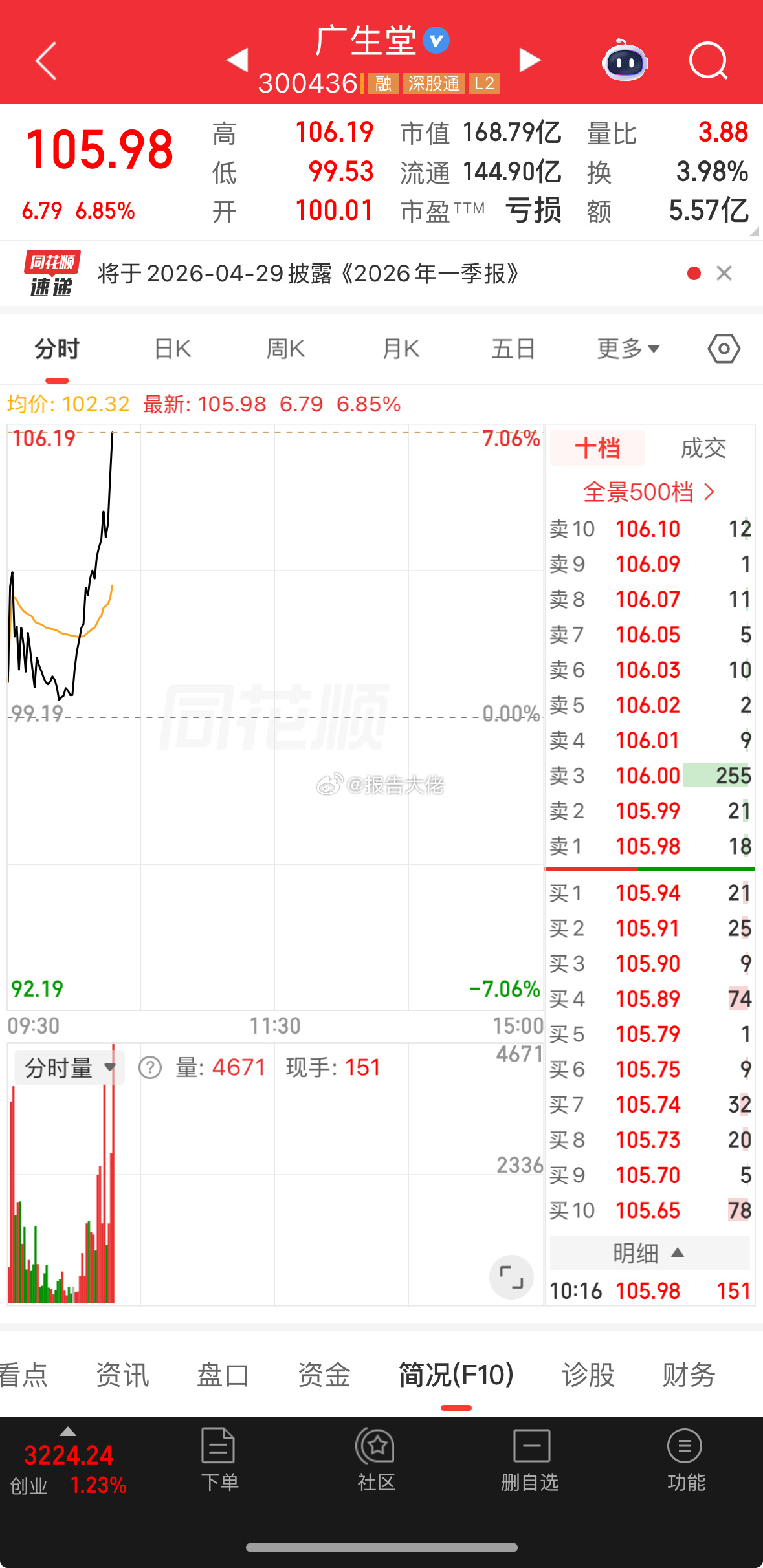Open chart settings hexagon icon
This screenshot has height=1568, width=763.
(724, 349)
